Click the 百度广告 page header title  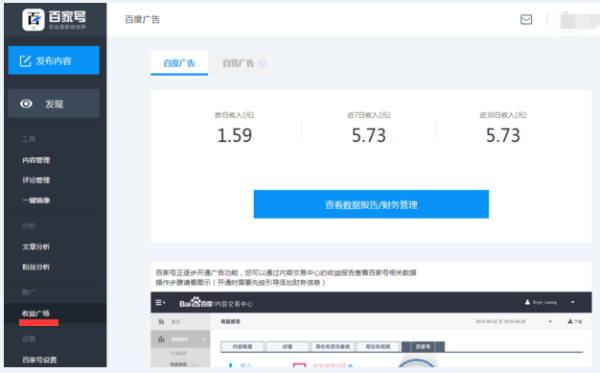[142, 20]
